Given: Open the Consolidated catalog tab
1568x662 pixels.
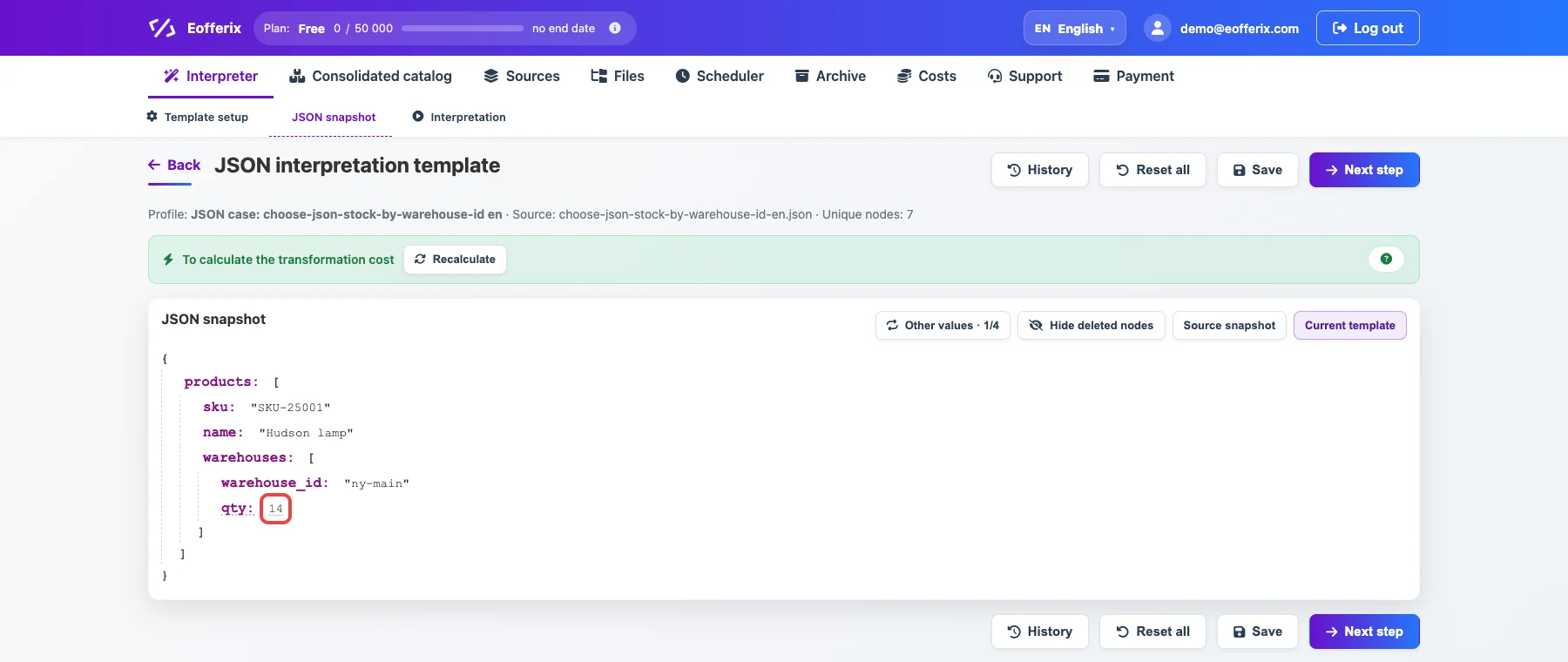Looking at the screenshot, I should [x=371, y=76].
